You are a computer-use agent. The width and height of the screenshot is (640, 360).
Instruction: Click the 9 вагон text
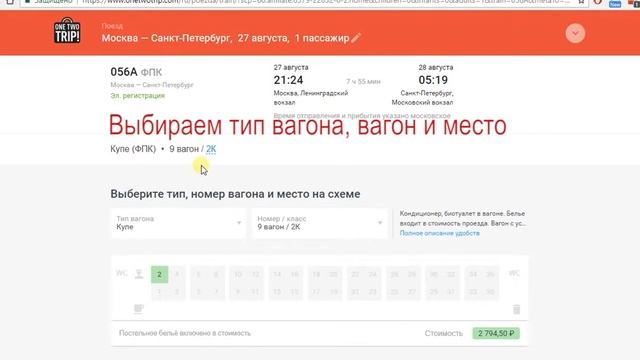[x=184, y=149]
